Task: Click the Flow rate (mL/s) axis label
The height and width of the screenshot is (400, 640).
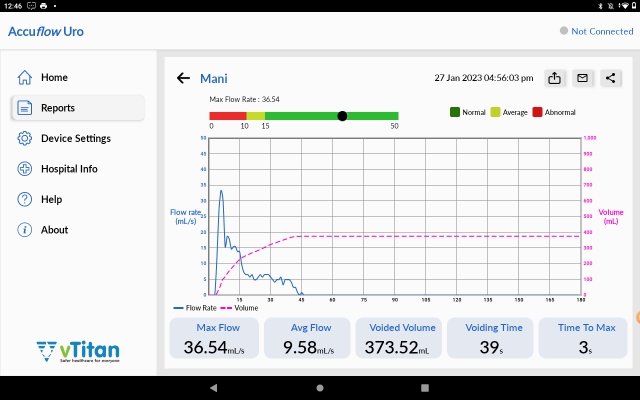Action: [186, 217]
